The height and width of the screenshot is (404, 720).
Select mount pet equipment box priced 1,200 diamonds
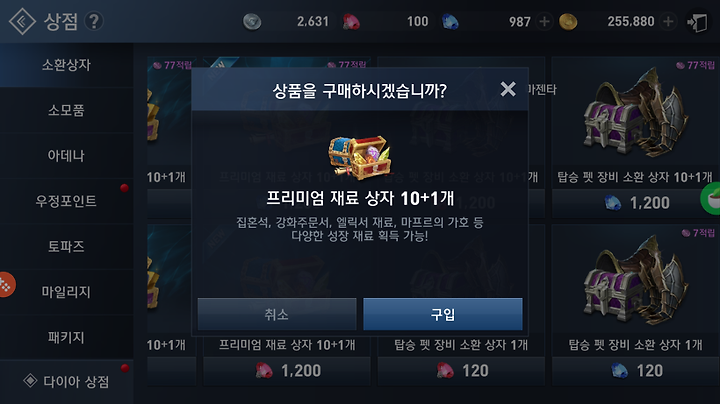tap(635, 137)
